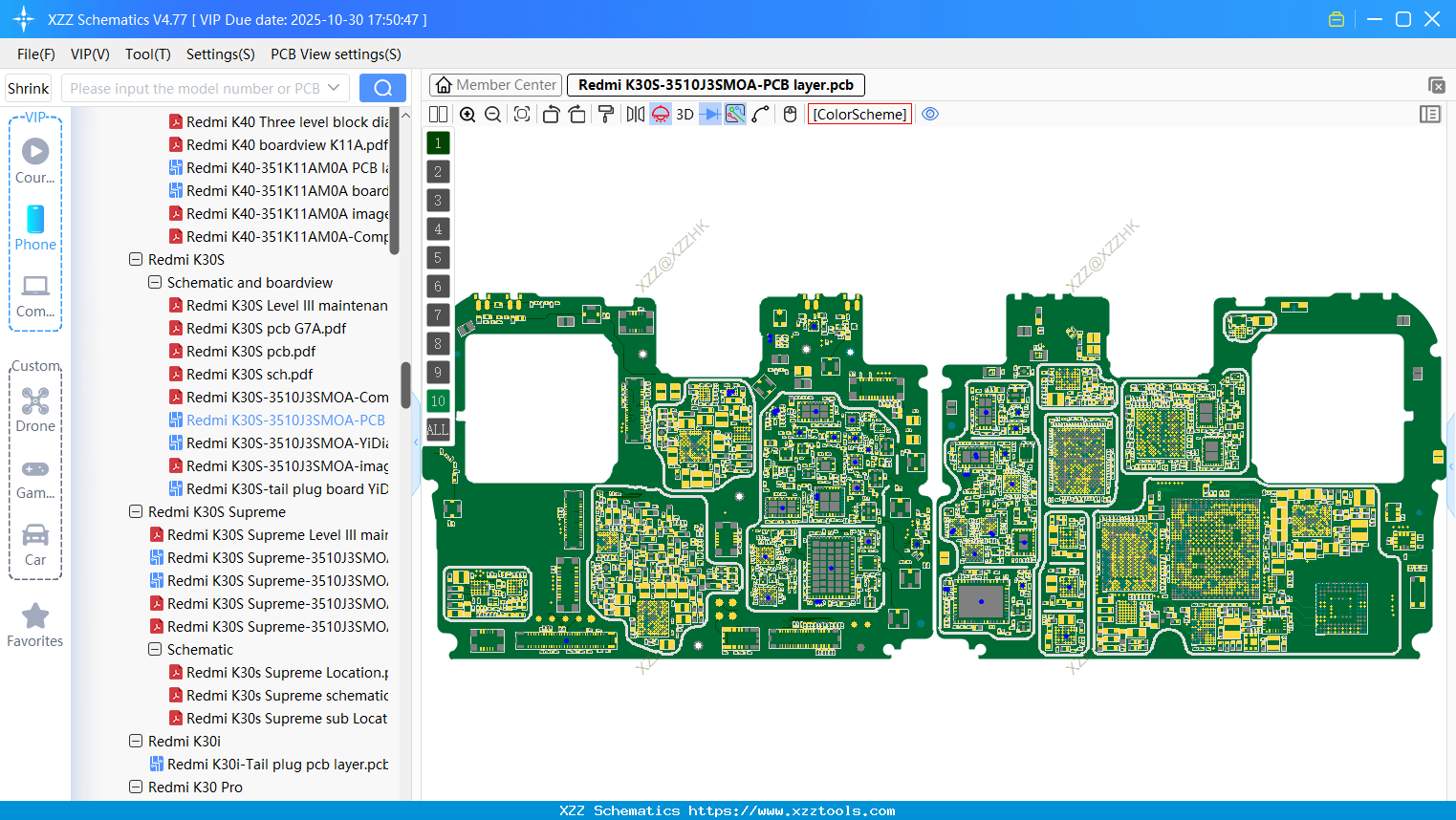Click the Member Center button
The width and height of the screenshot is (1456, 820).
[x=495, y=84]
